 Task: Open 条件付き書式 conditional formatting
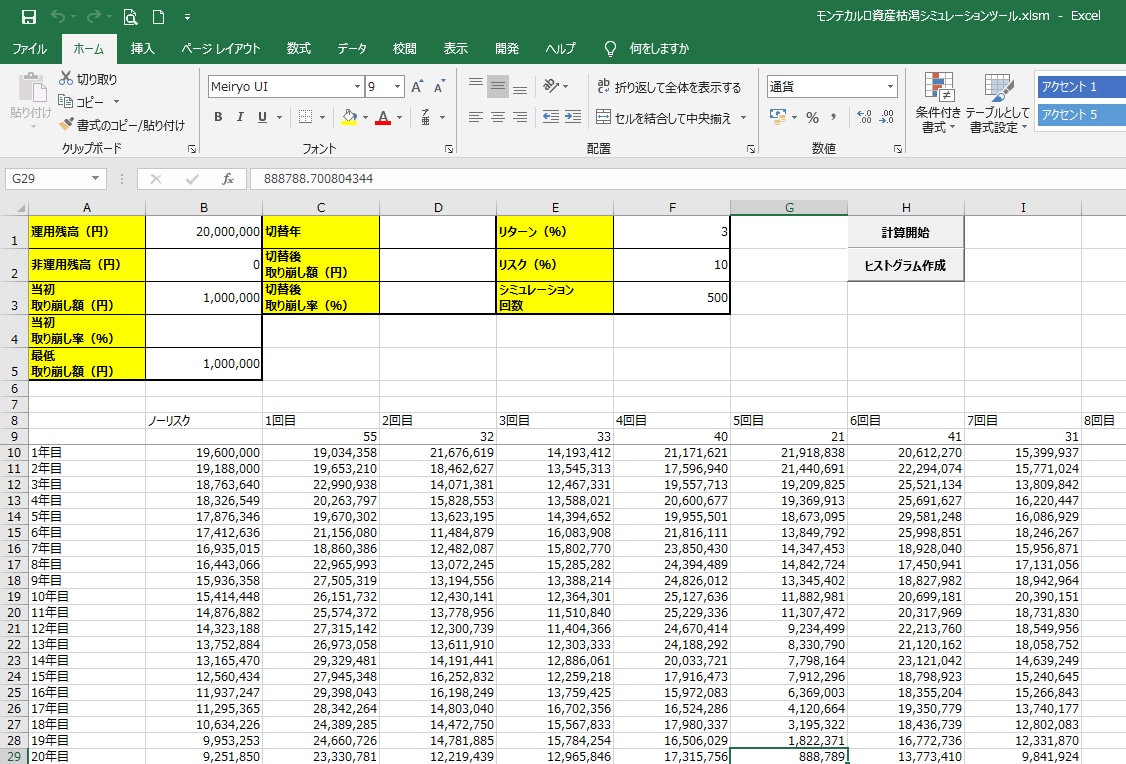pyautogui.click(x=938, y=103)
